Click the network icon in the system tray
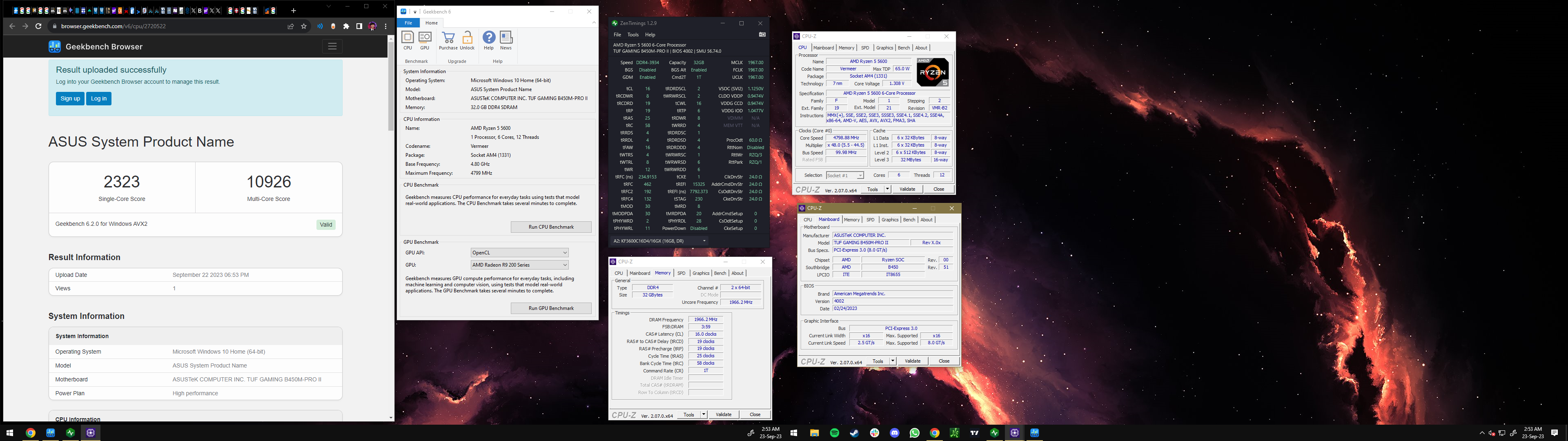Image resolution: width=1568 pixels, height=441 pixels. tap(1502, 433)
